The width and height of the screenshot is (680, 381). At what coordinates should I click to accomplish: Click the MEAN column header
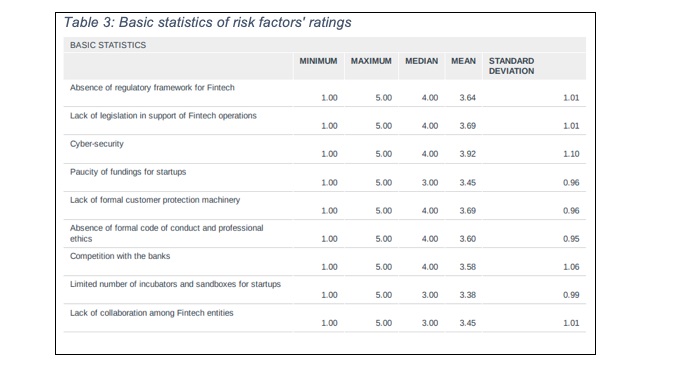coord(463,61)
